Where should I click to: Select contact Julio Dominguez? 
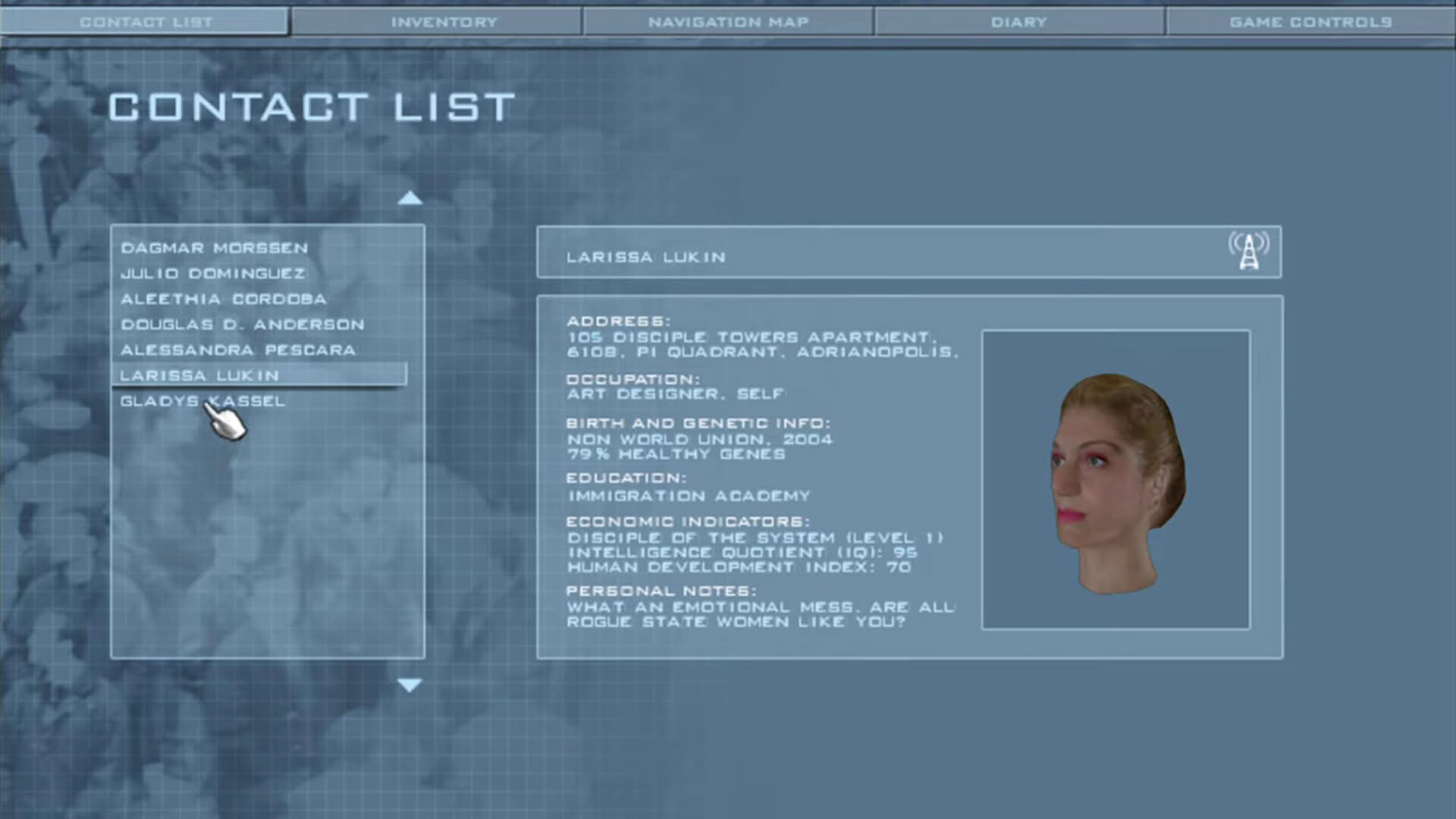[x=213, y=273]
